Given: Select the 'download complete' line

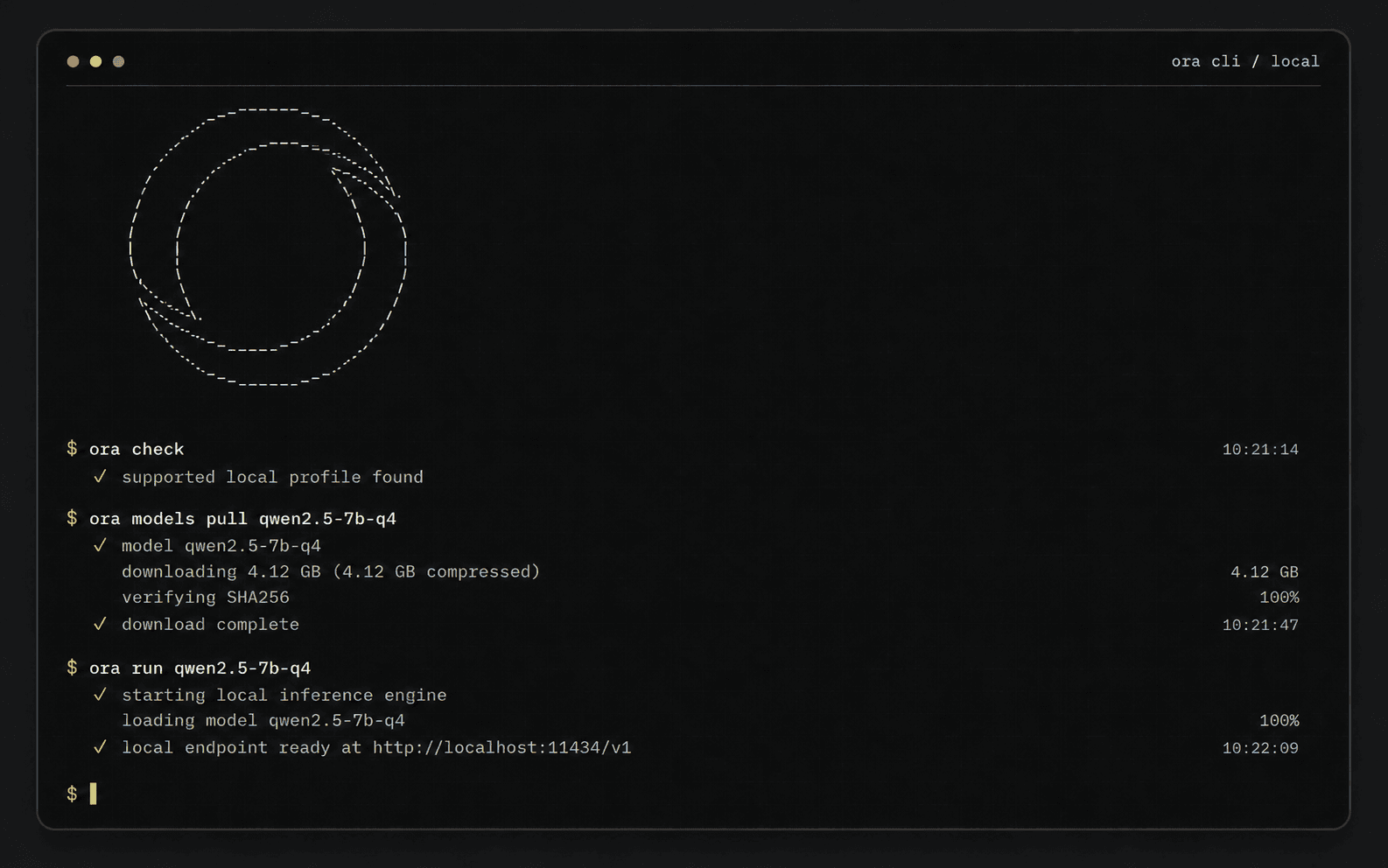Looking at the screenshot, I should click(210, 625).
